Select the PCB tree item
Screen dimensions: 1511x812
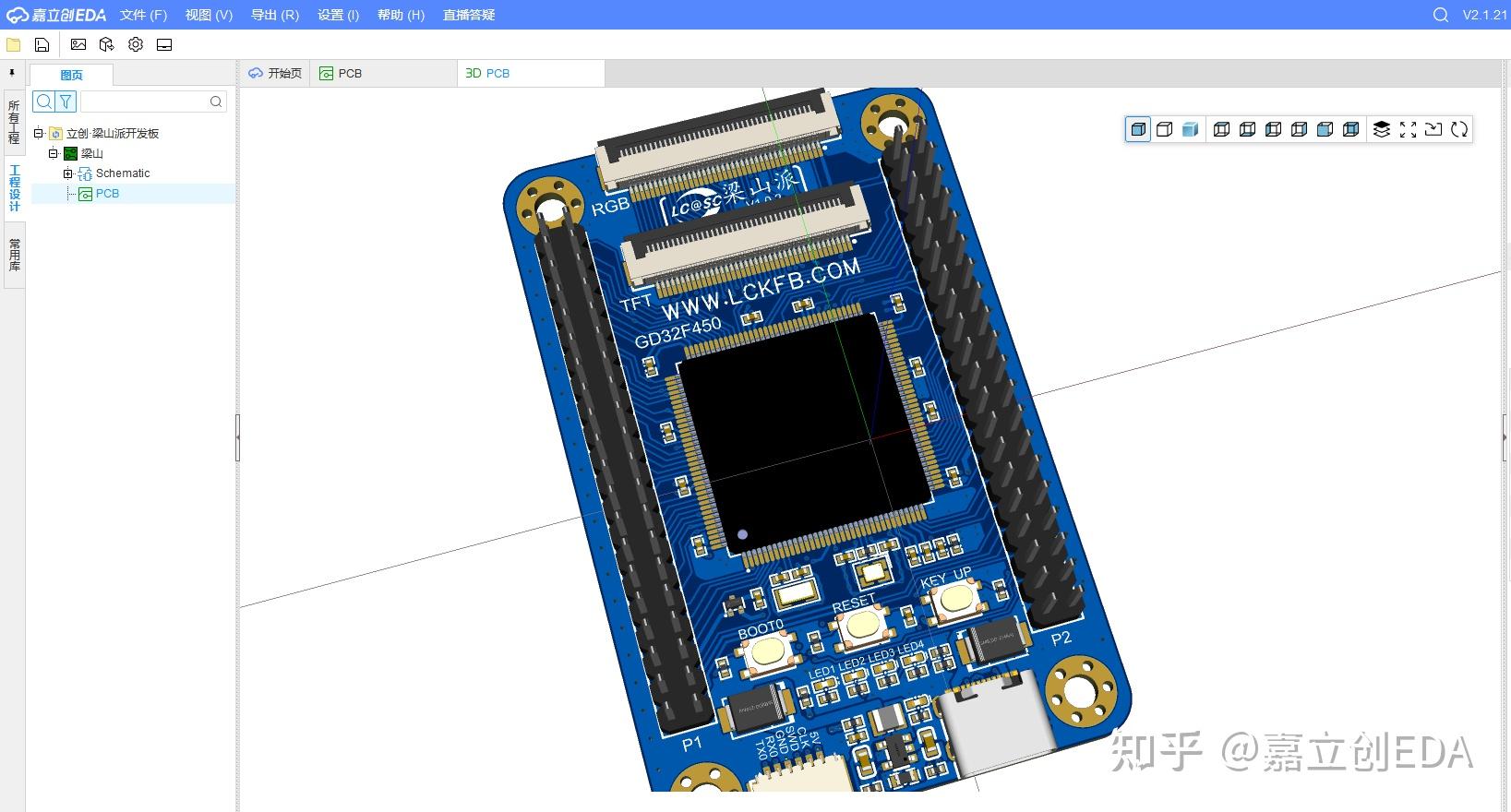(x=107, y=194)
